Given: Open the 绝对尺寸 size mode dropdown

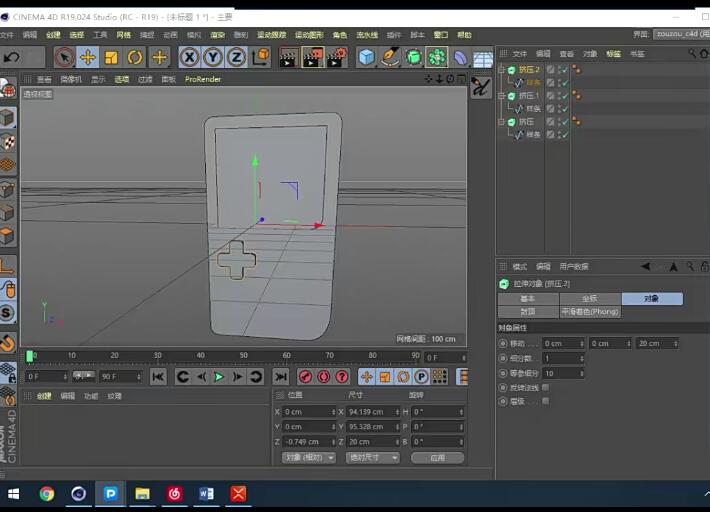Looking at the screenshot, I should [x=372, y=458].
